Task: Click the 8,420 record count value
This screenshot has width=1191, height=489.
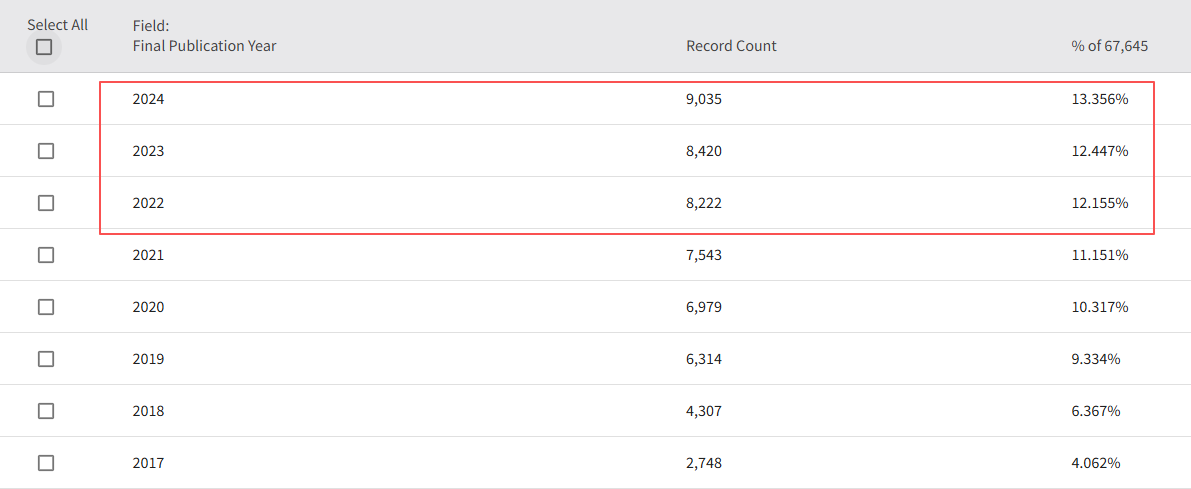Action: pos(704,151)
